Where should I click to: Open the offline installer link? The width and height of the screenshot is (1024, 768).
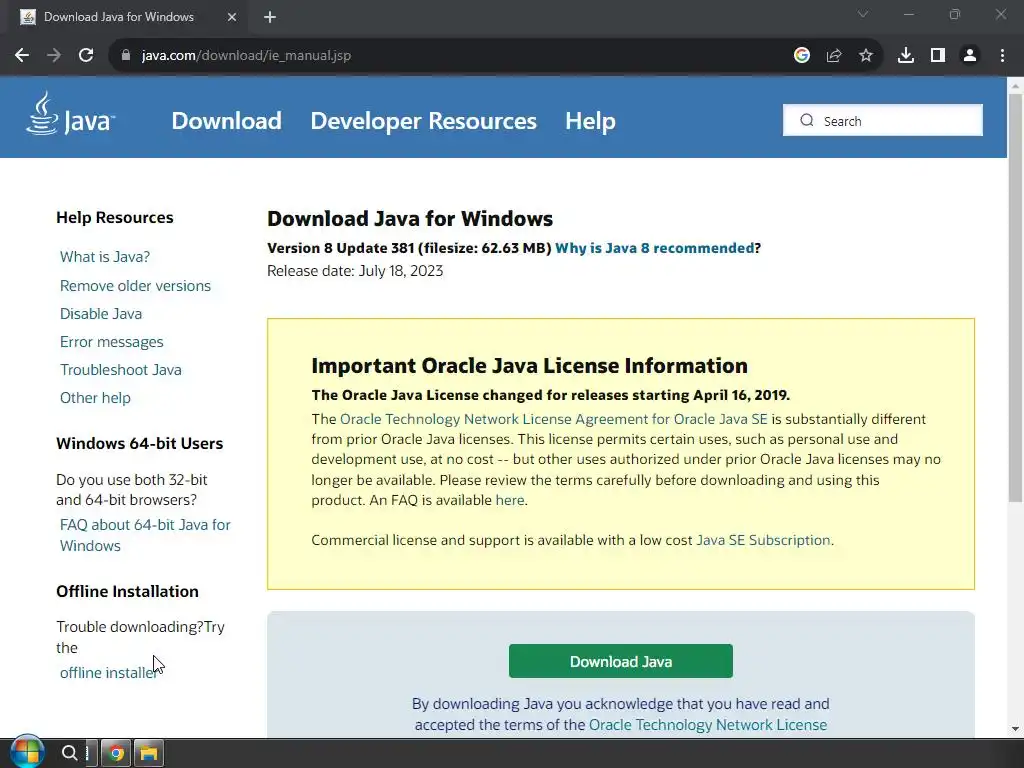(x=108, y=673)
